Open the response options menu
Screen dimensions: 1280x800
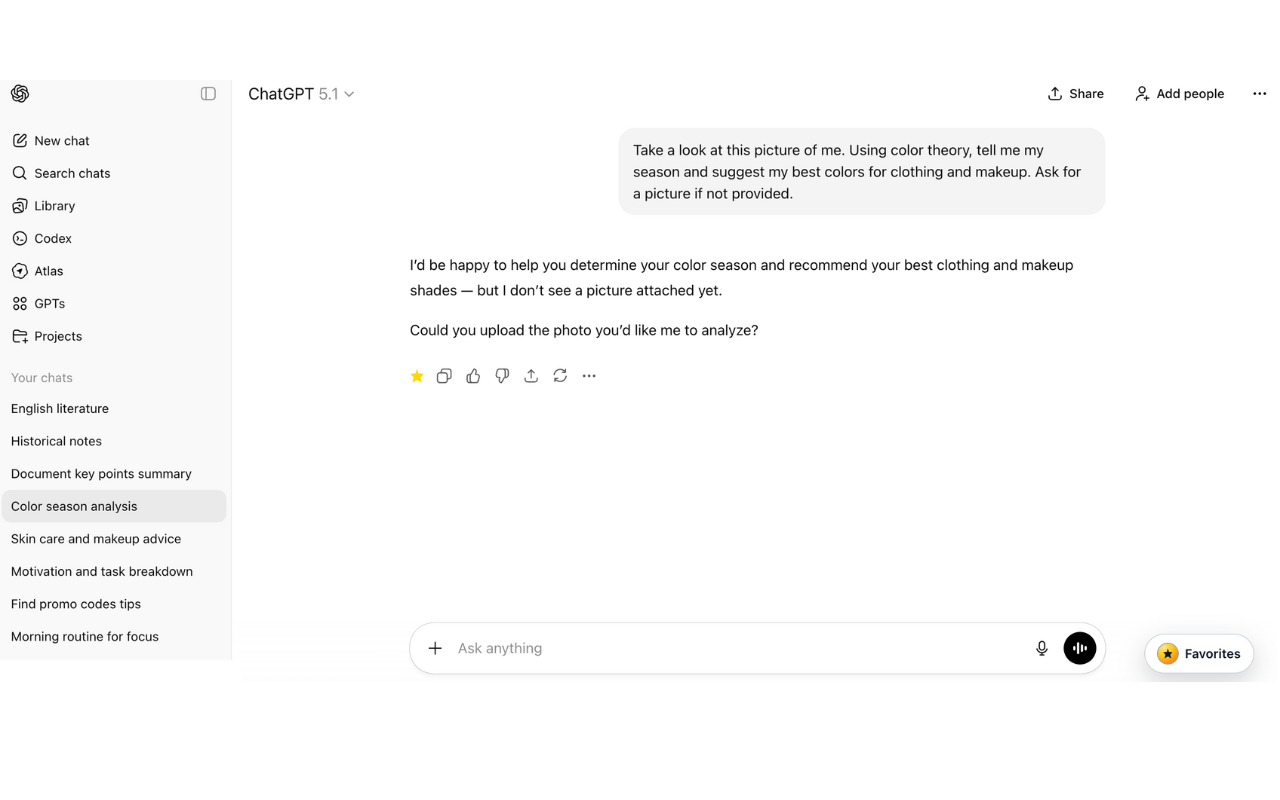click(x=589, y=375)
